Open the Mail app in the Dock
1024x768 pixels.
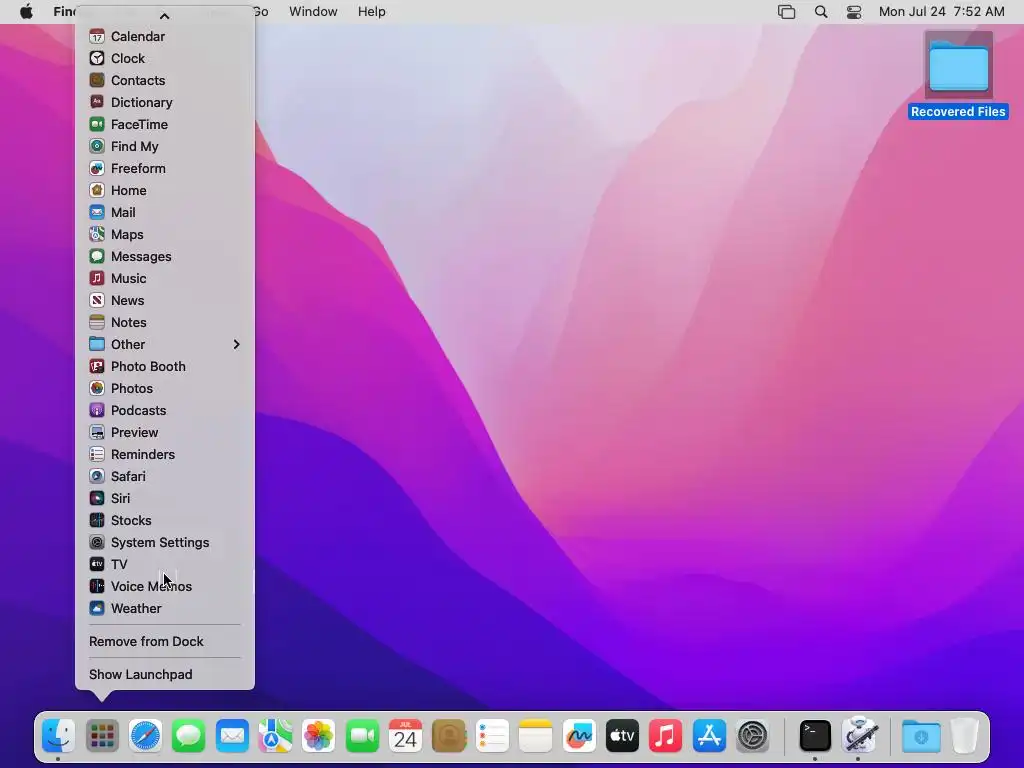point(232,736)
